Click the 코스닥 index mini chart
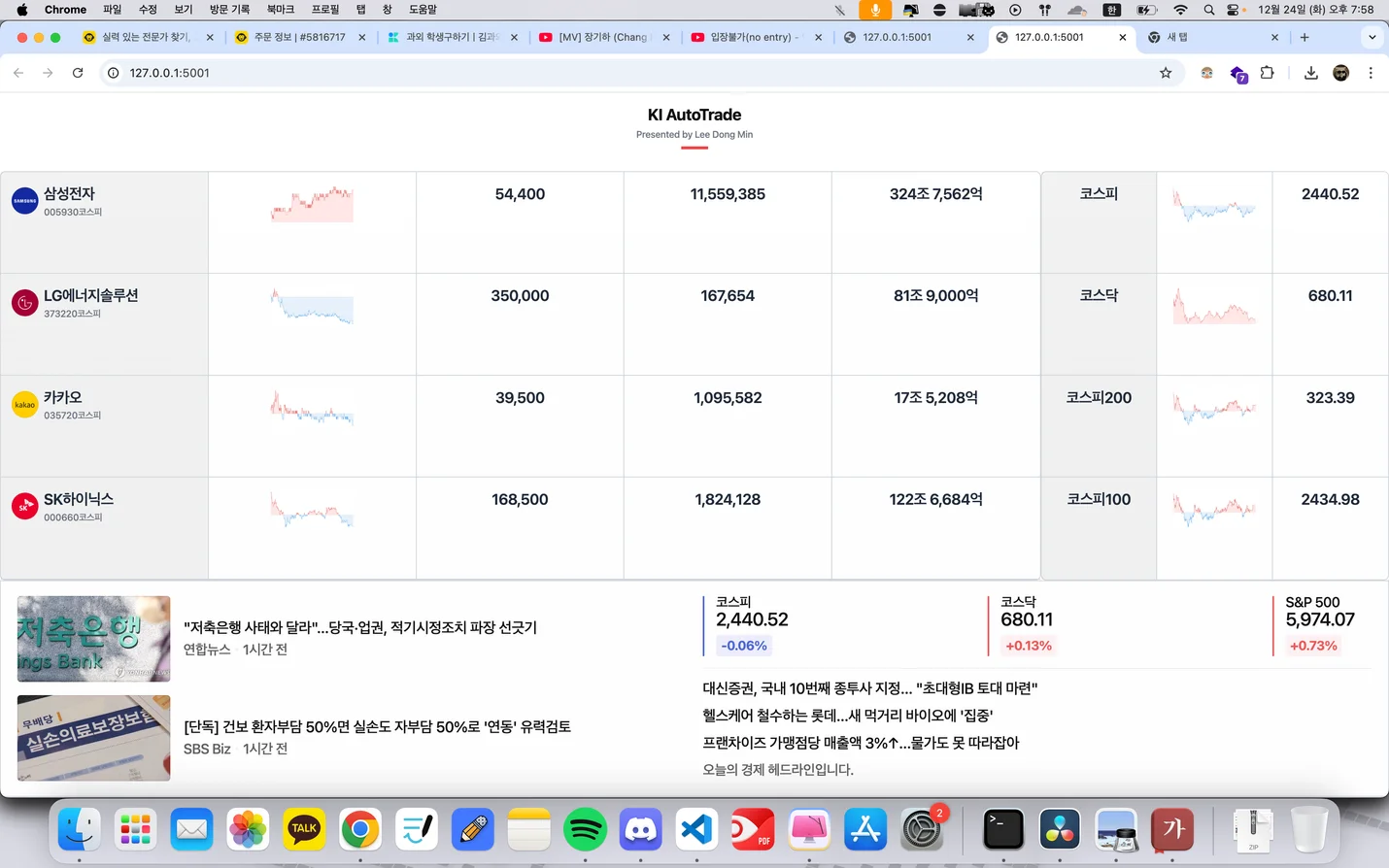 click(1214, 306)
